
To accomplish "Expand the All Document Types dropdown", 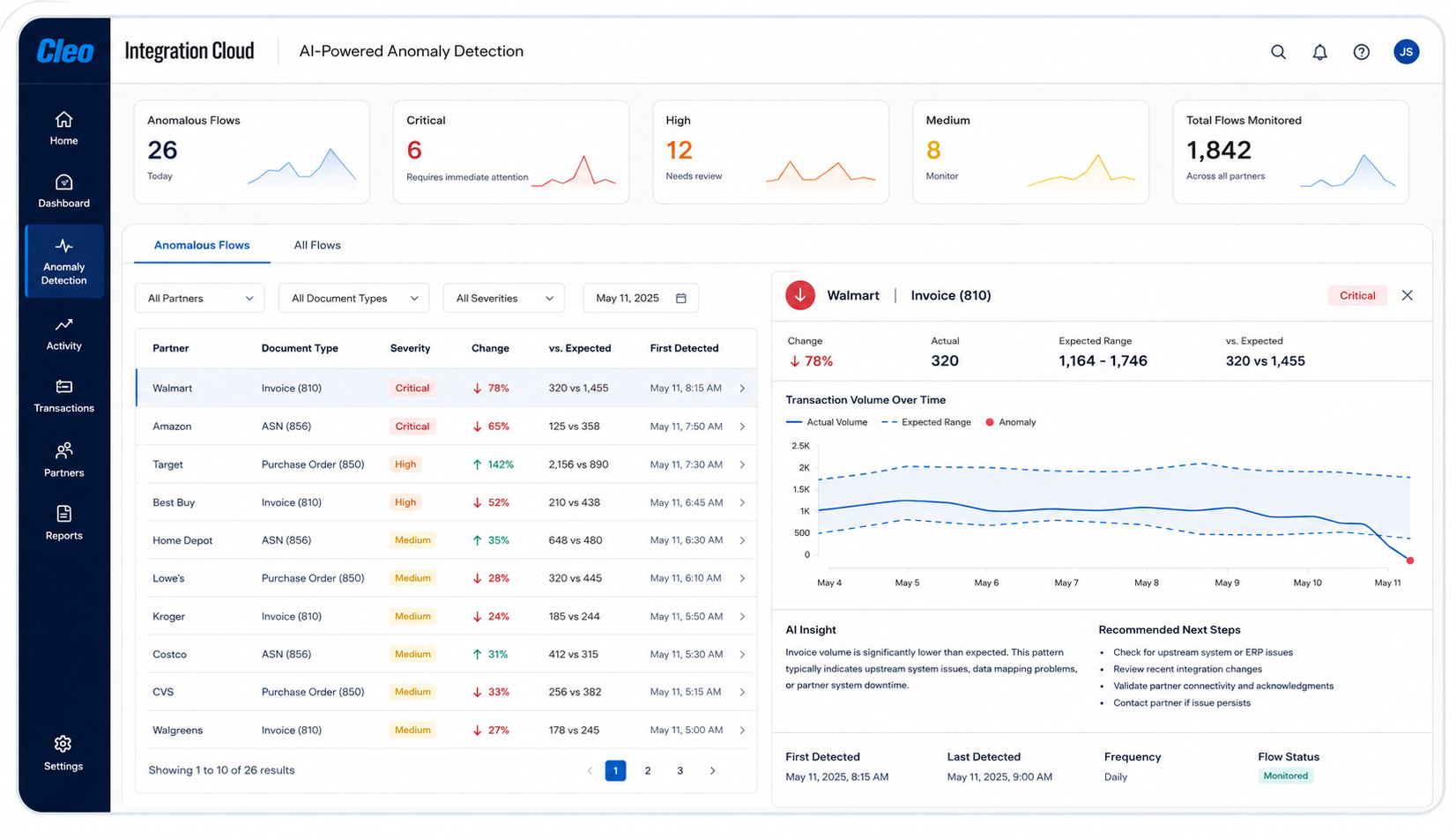I will pos(354,298).
